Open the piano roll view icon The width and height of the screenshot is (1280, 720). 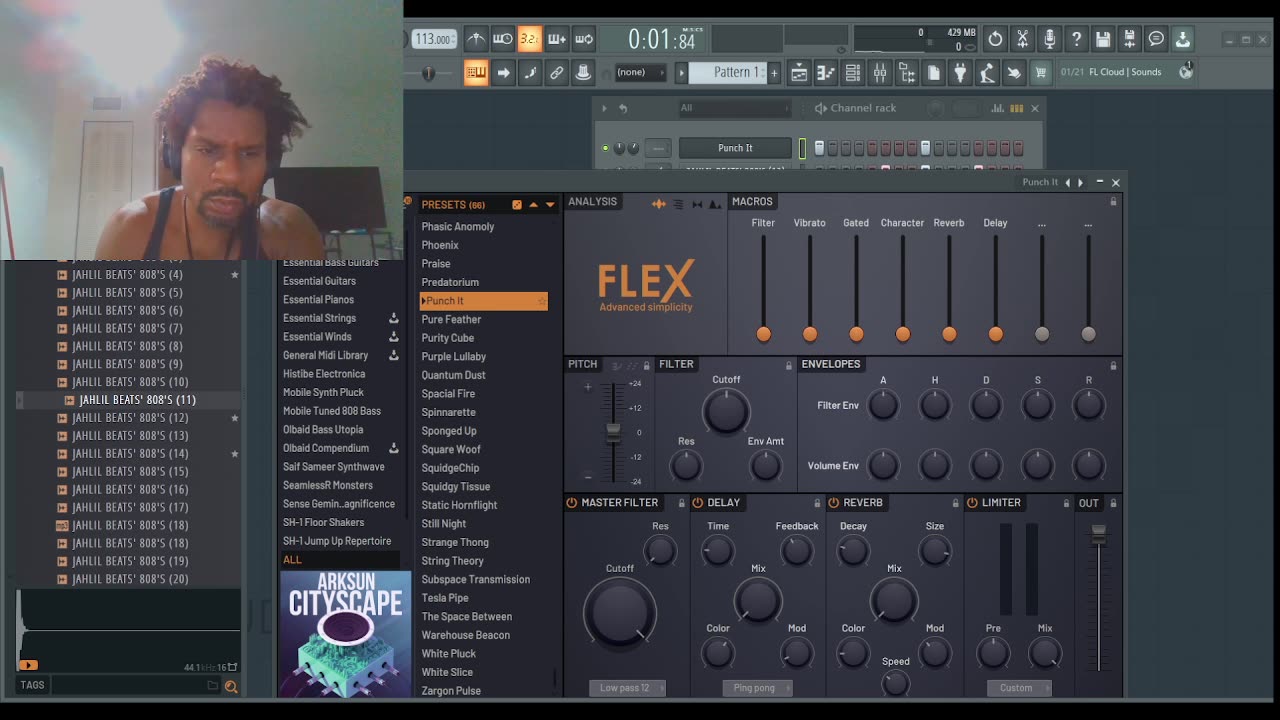coord(826,72)
